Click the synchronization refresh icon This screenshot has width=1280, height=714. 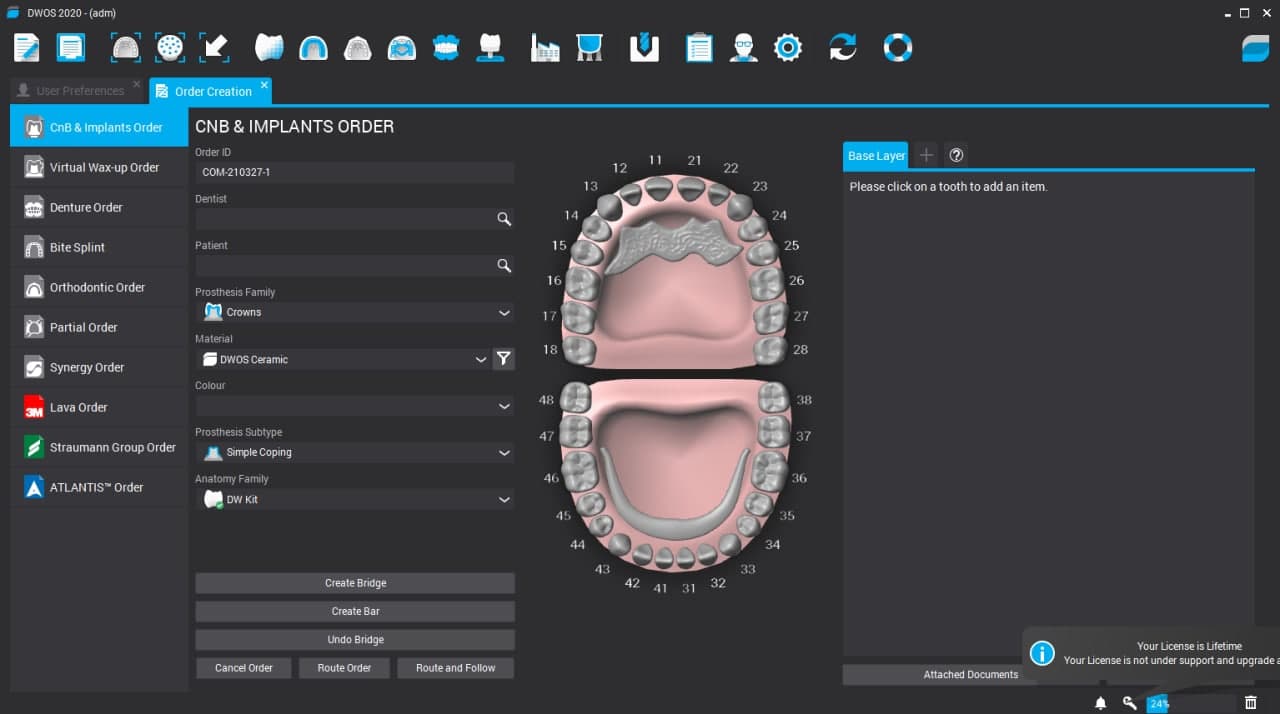click(842, 47)
